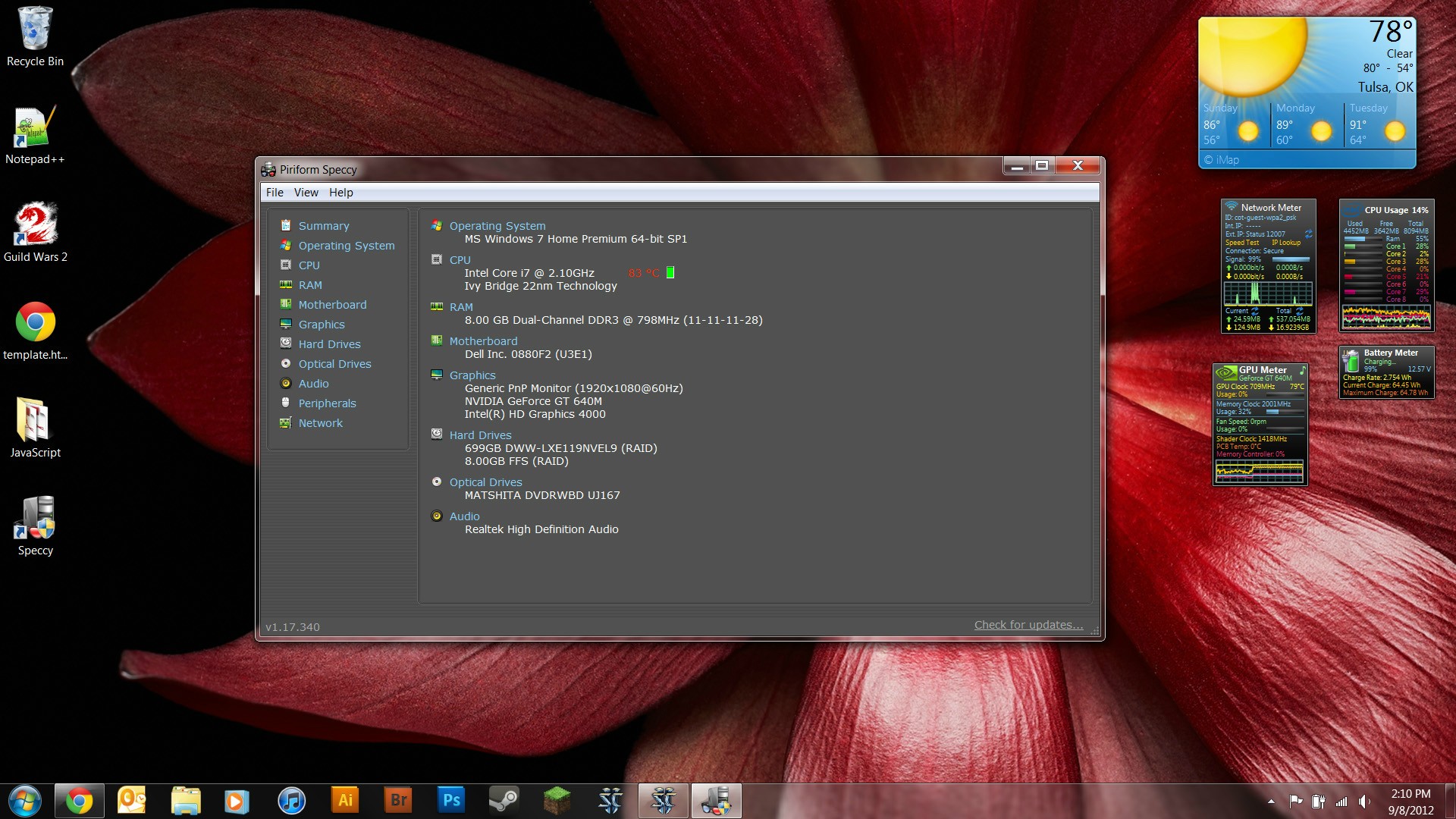Open the Help menu

click(x=340, y=193)
